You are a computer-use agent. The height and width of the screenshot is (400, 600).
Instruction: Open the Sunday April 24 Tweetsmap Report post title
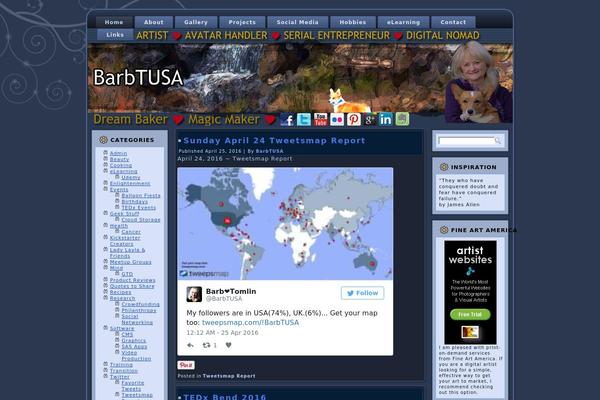274,140
